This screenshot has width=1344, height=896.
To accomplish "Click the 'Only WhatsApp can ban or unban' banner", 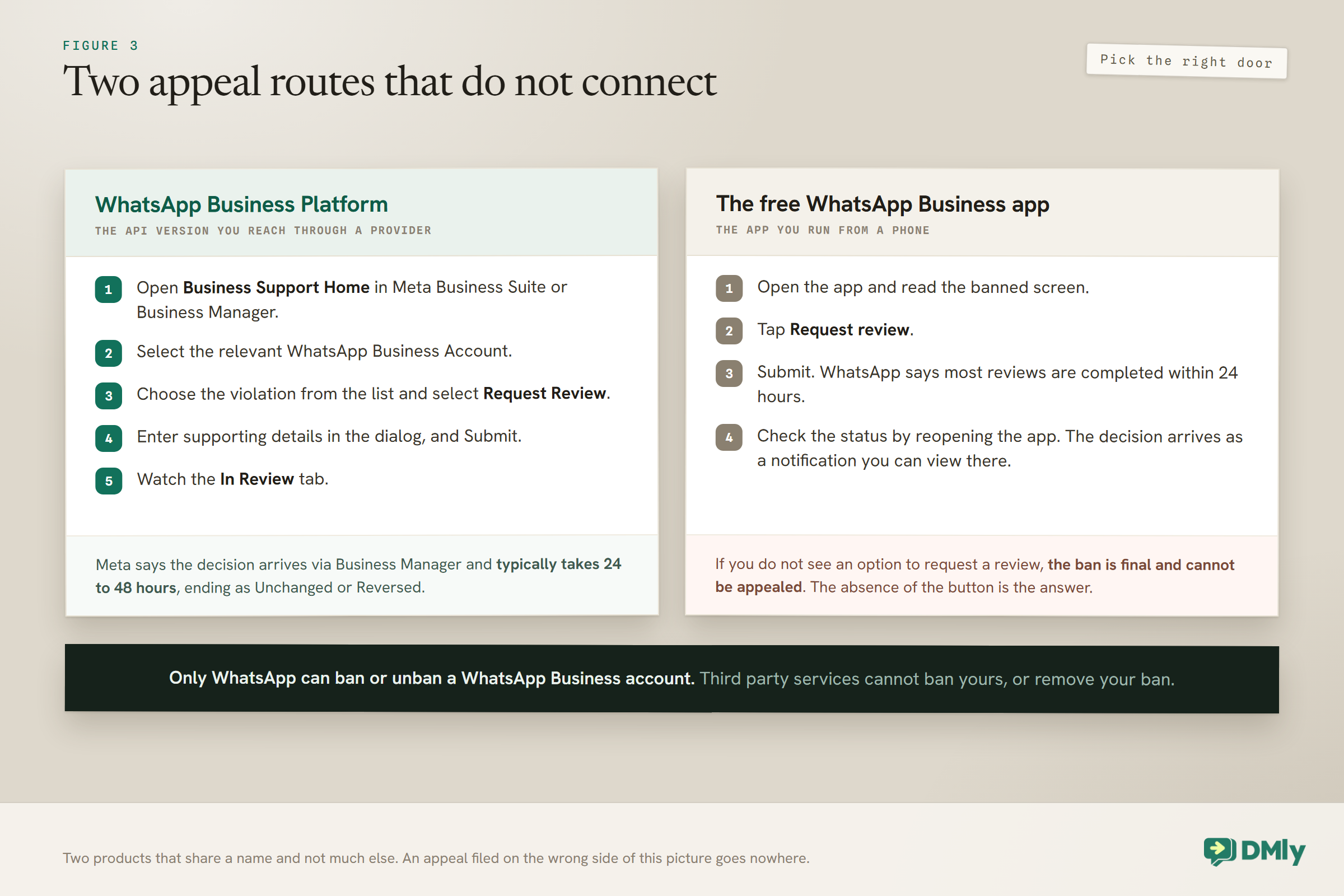I will 672,679.
